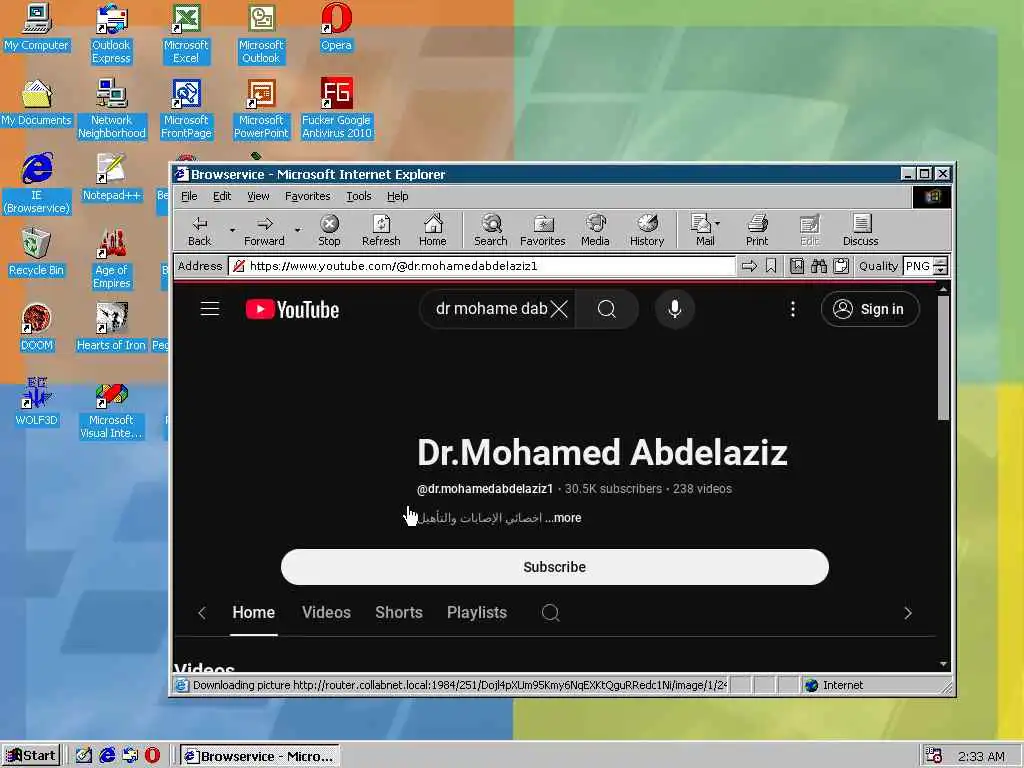Screen dimensions: 1024x768
Task: Click the YouTube logo
Action: pos(292,309)
